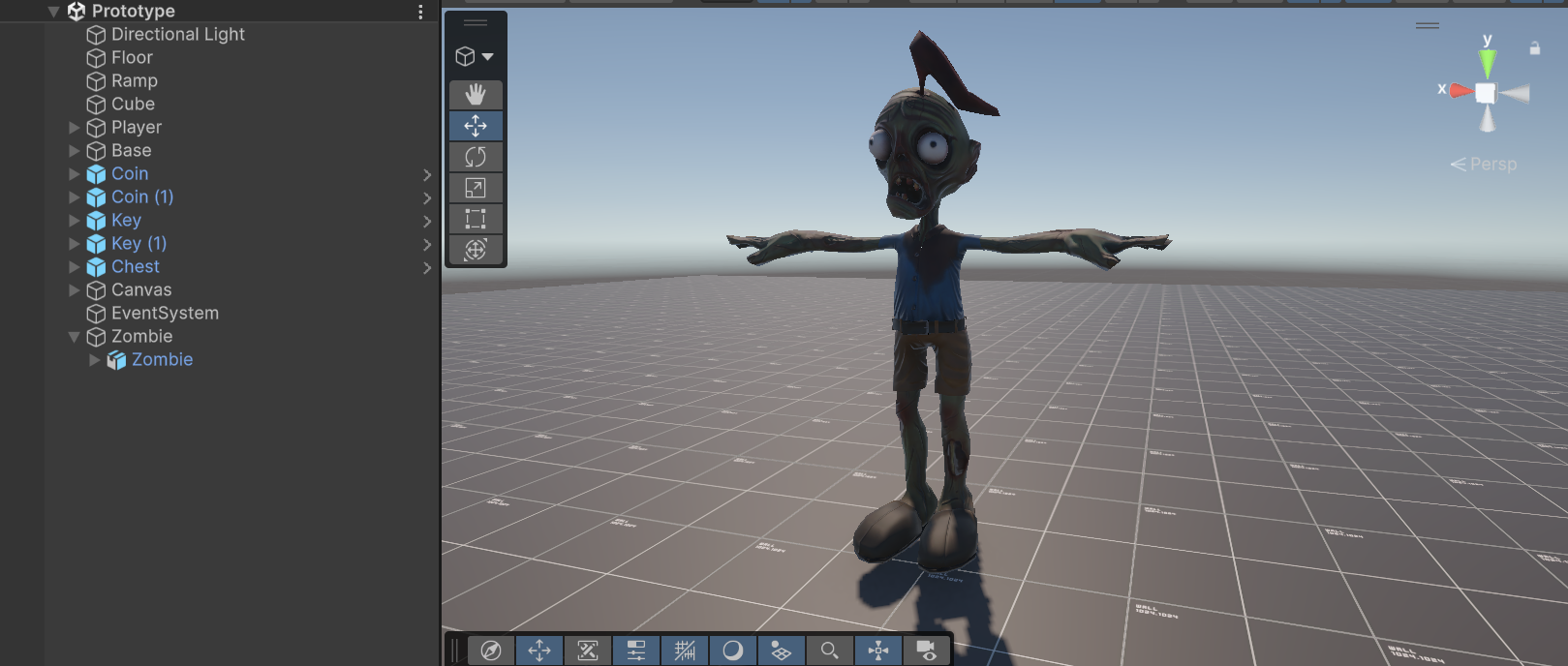Toggle the camera visibility overlay button
Image resolution: width=1568 pixels, height=666 pixels.
927,651
